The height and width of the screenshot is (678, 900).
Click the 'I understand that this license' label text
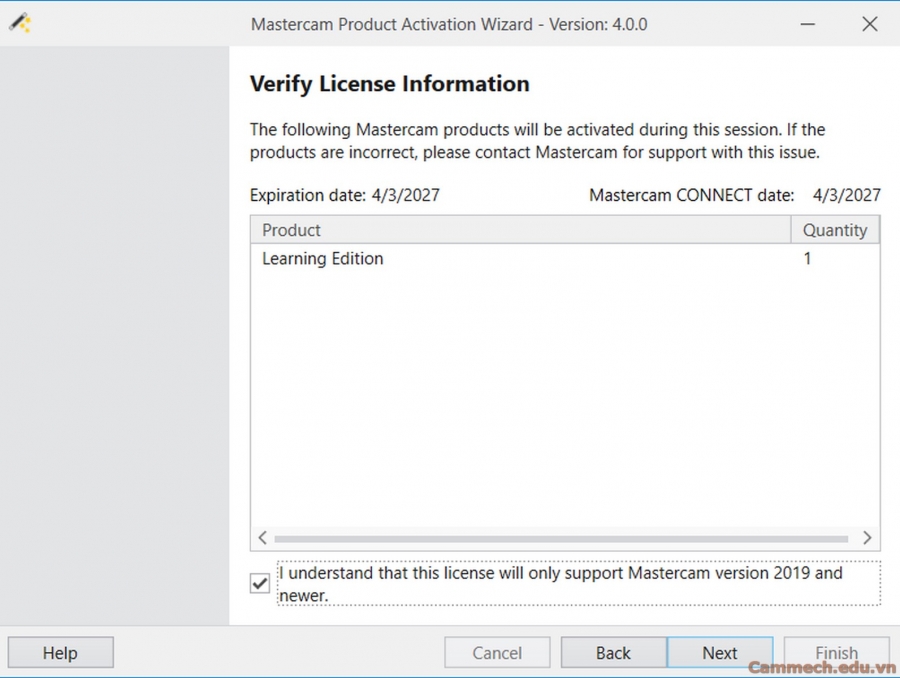click(560, 574)
